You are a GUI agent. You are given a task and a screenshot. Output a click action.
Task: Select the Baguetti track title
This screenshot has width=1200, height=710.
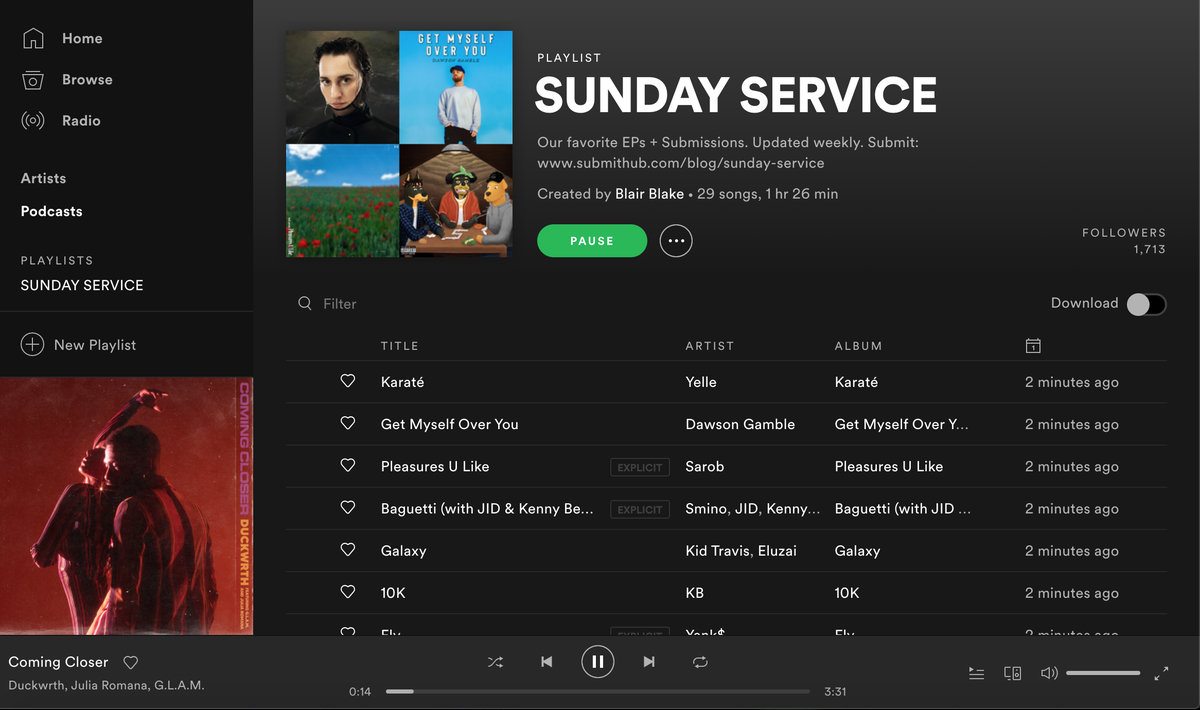487,508
